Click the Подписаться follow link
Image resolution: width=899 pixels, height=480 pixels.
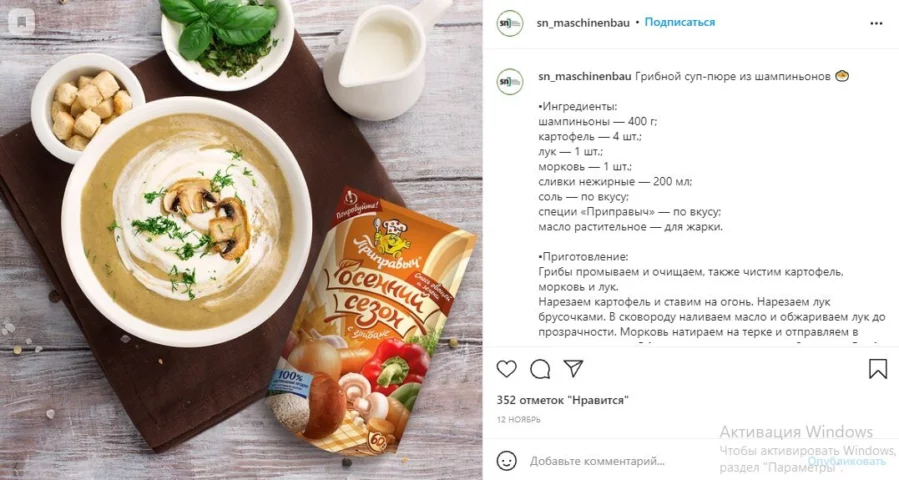pos(679,22)
